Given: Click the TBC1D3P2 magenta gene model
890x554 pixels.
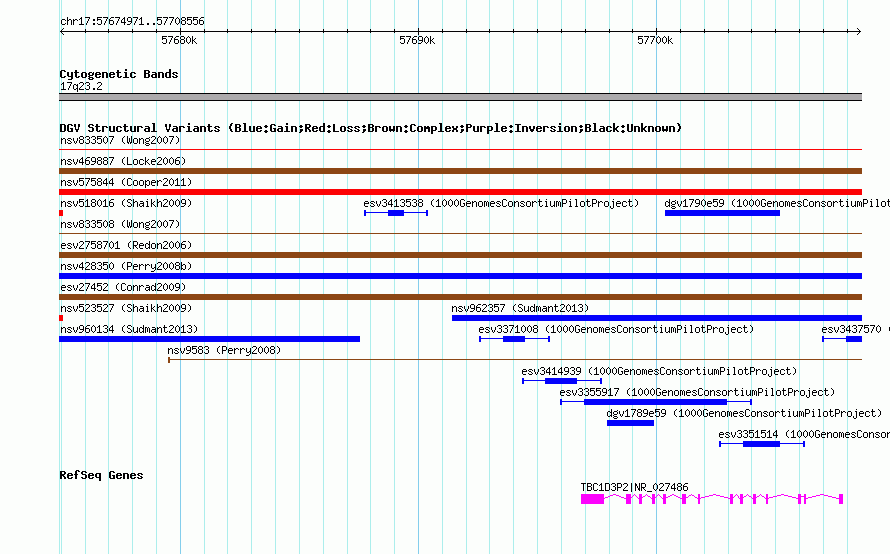Looking at the screenshot, I should point(712,499).
